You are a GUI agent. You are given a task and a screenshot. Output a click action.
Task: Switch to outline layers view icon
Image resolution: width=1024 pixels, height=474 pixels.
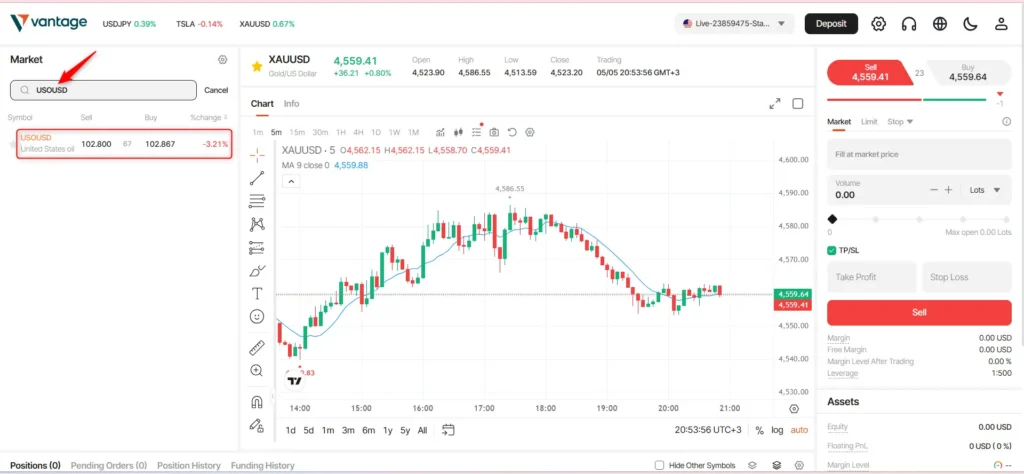pyautogui.click(x=752, y=466)
